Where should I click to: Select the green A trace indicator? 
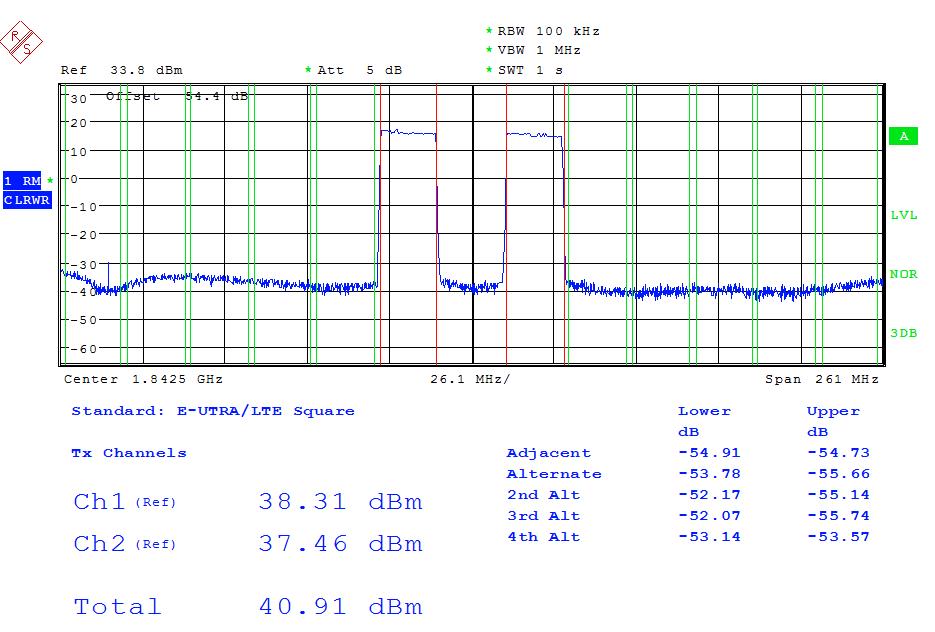click(902, 137)
